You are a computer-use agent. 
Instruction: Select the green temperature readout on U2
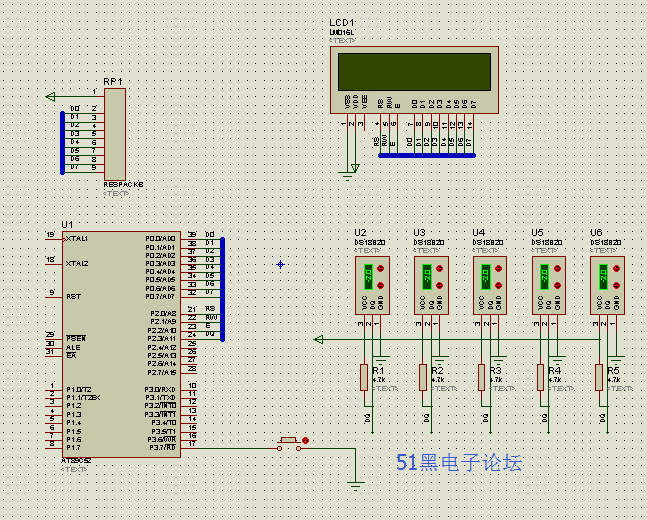click(x=368, y=277)
